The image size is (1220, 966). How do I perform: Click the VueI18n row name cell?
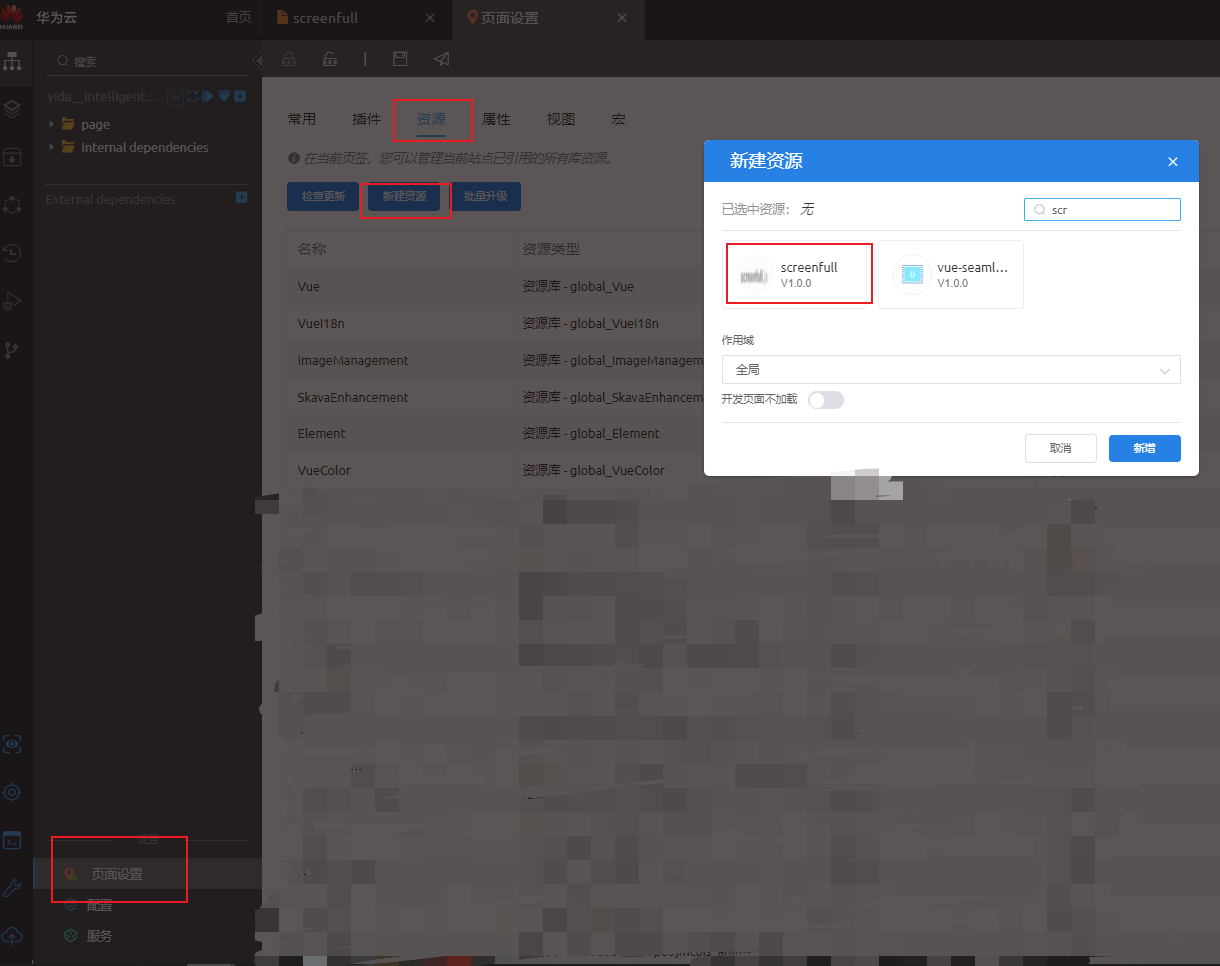[400, 323]
